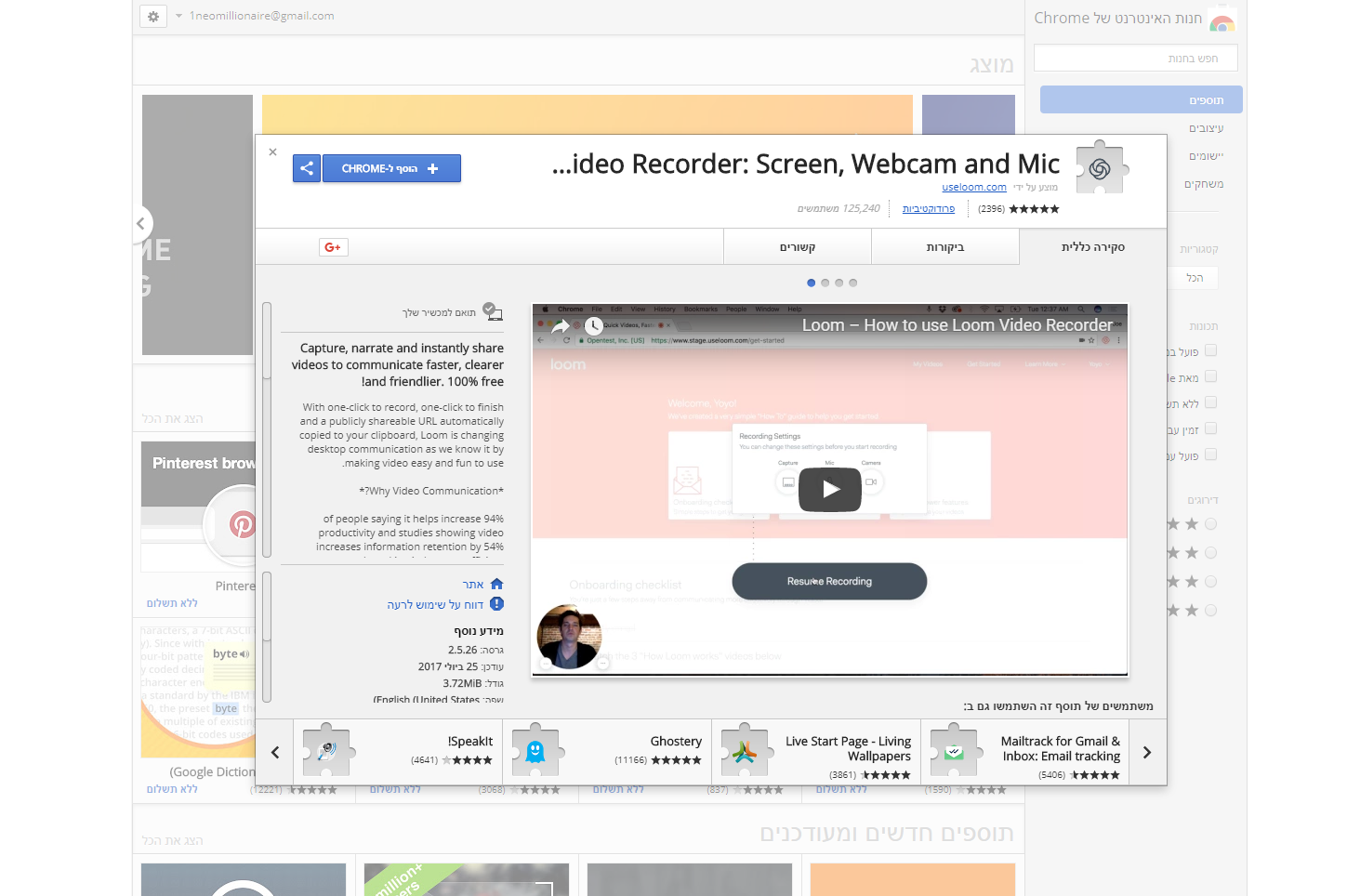
Task: Select the active blue carousel dot
Action: click(x=812, y=283)
